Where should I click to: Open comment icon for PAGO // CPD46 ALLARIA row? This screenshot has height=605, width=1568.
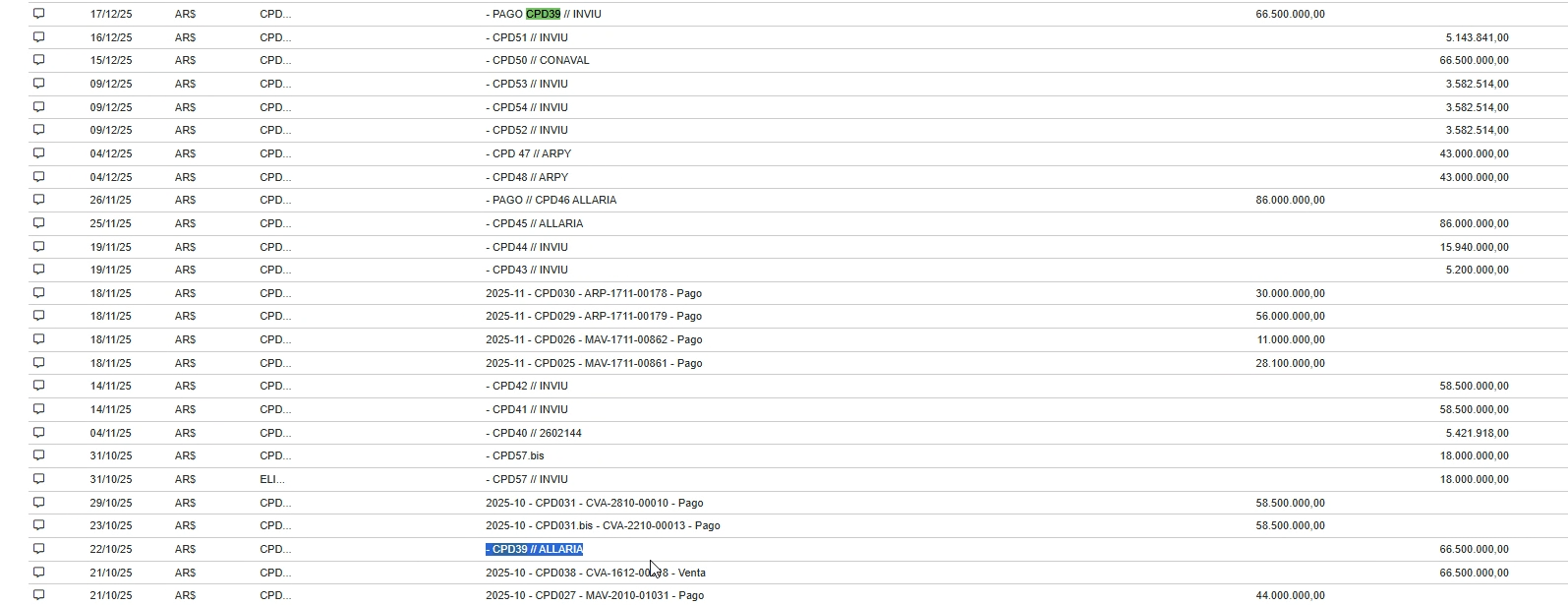point(39,200)
